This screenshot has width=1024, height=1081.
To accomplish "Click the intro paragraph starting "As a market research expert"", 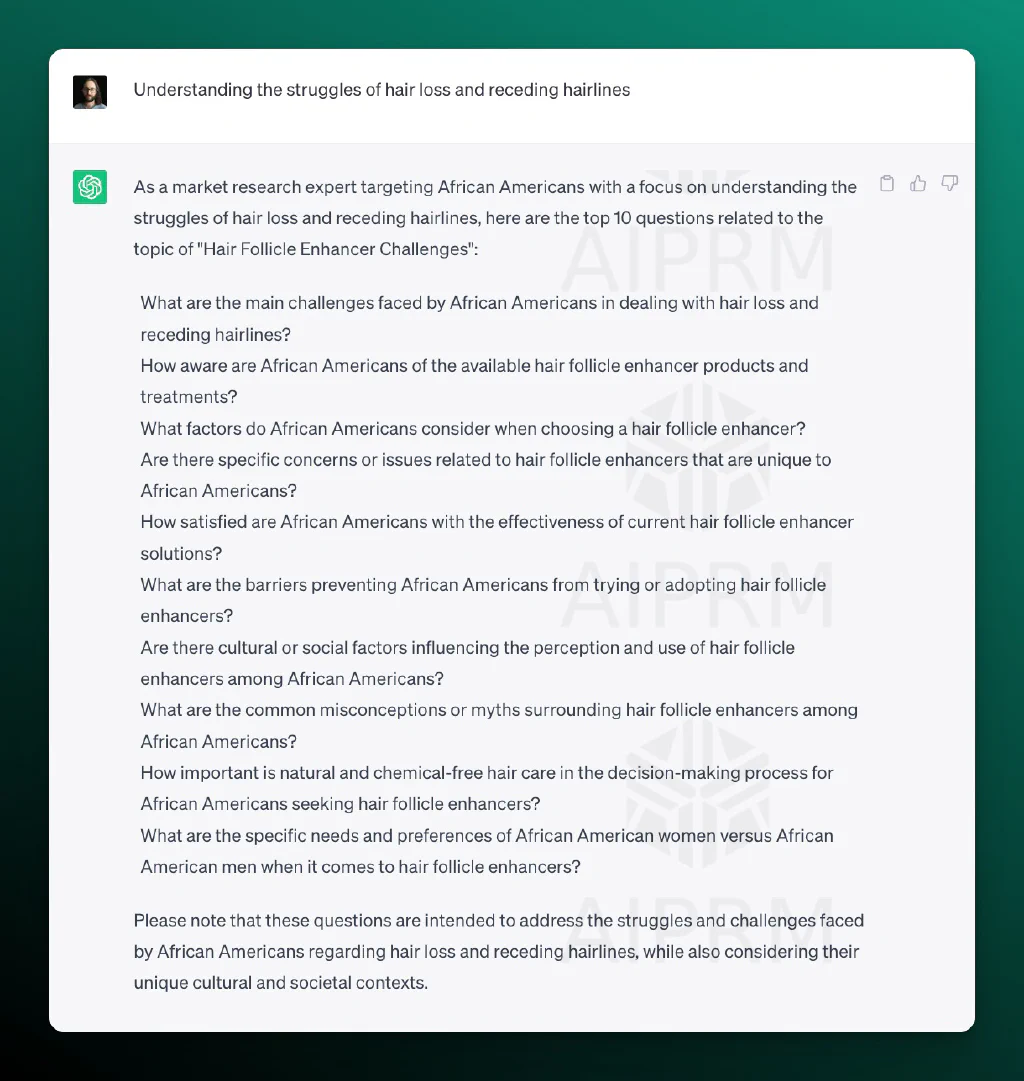I will point(495,218).
